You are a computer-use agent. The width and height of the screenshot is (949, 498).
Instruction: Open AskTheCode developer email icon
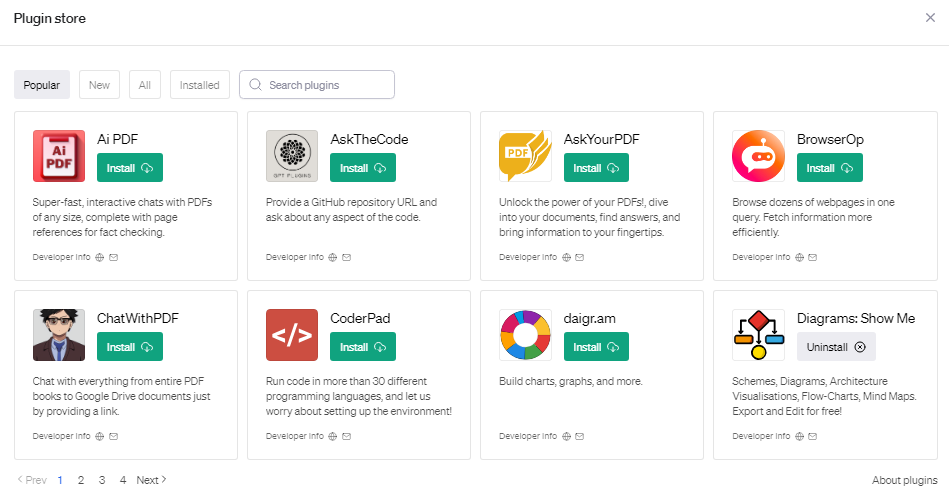346,257
